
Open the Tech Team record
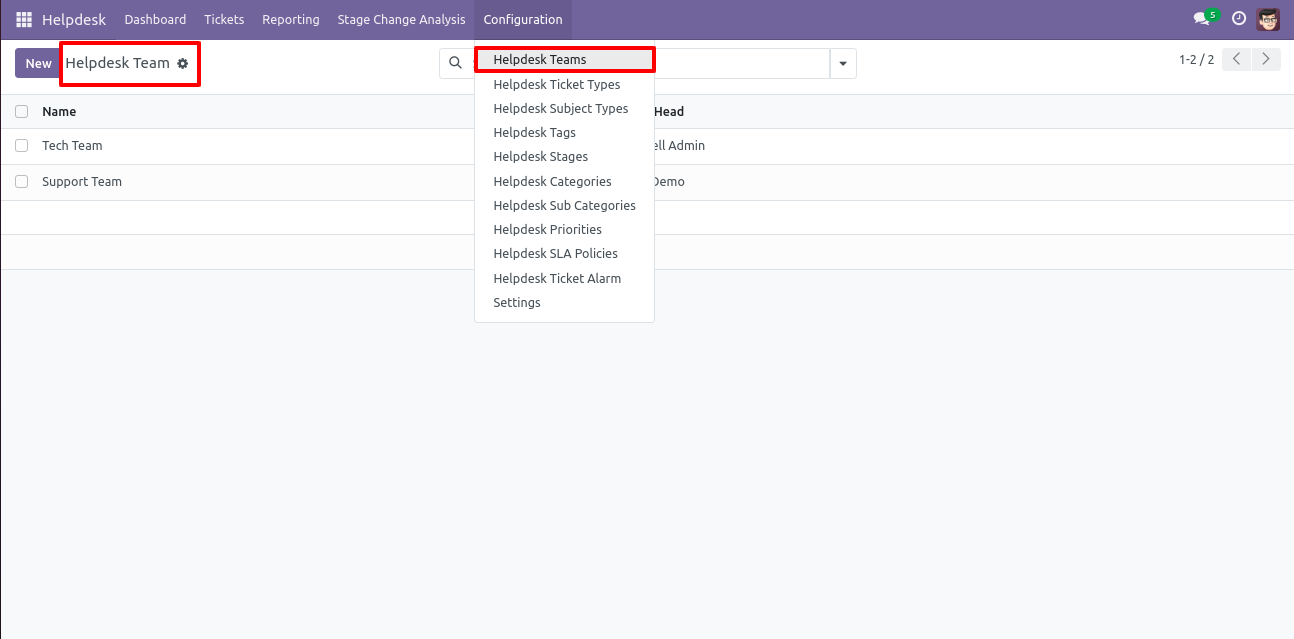tap(72, 145)
